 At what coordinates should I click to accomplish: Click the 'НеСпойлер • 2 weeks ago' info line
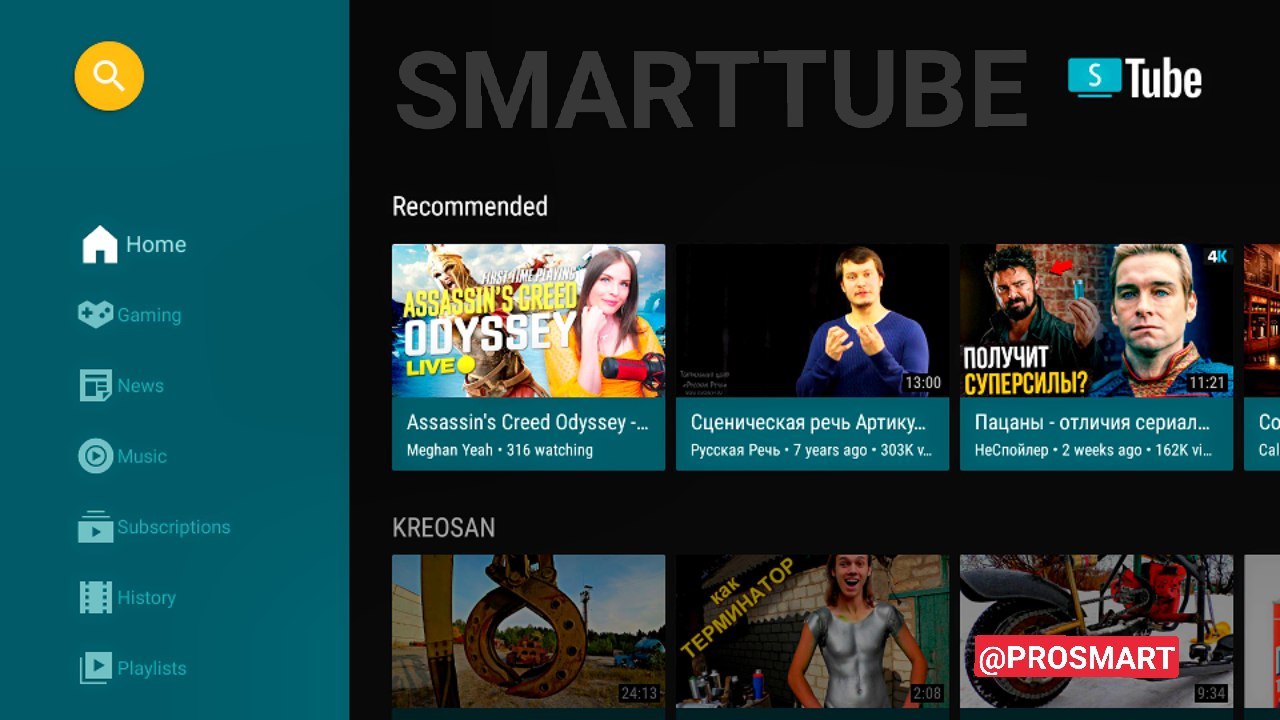coord(1094,450)
